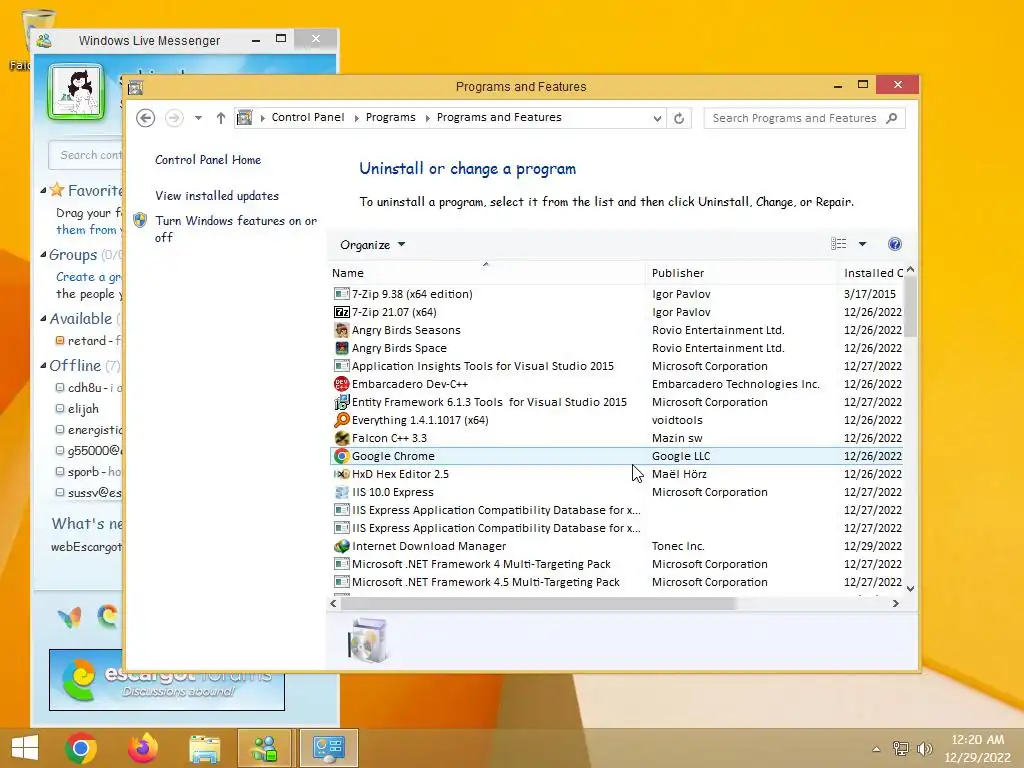Click Publisher cell voidtools
This screenshot has width=1024, height=768.
click(677, 420)
